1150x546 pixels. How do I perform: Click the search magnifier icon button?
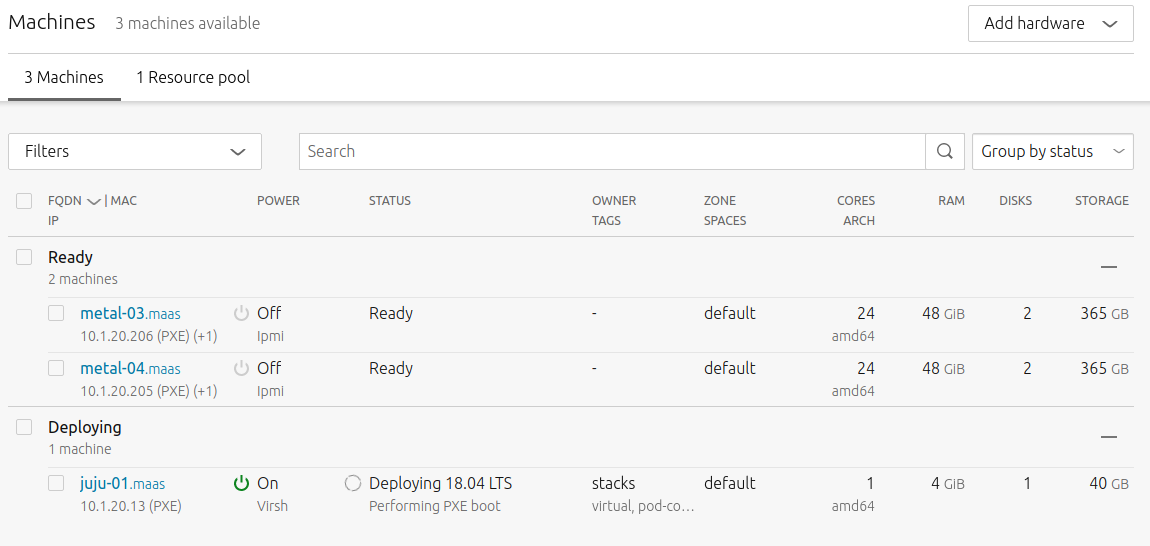pyautogui.click(x=945, y=152)
